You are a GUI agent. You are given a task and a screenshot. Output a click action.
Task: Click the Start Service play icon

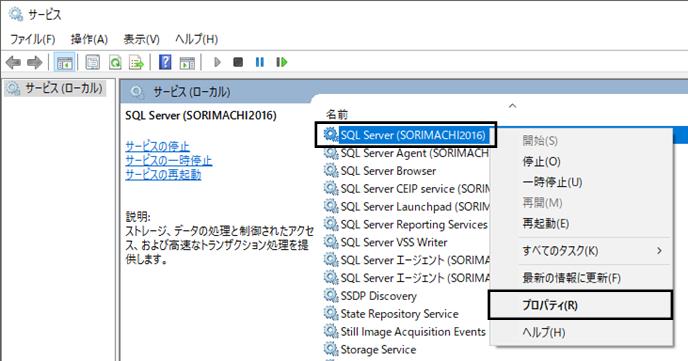[x=217, y=62]
